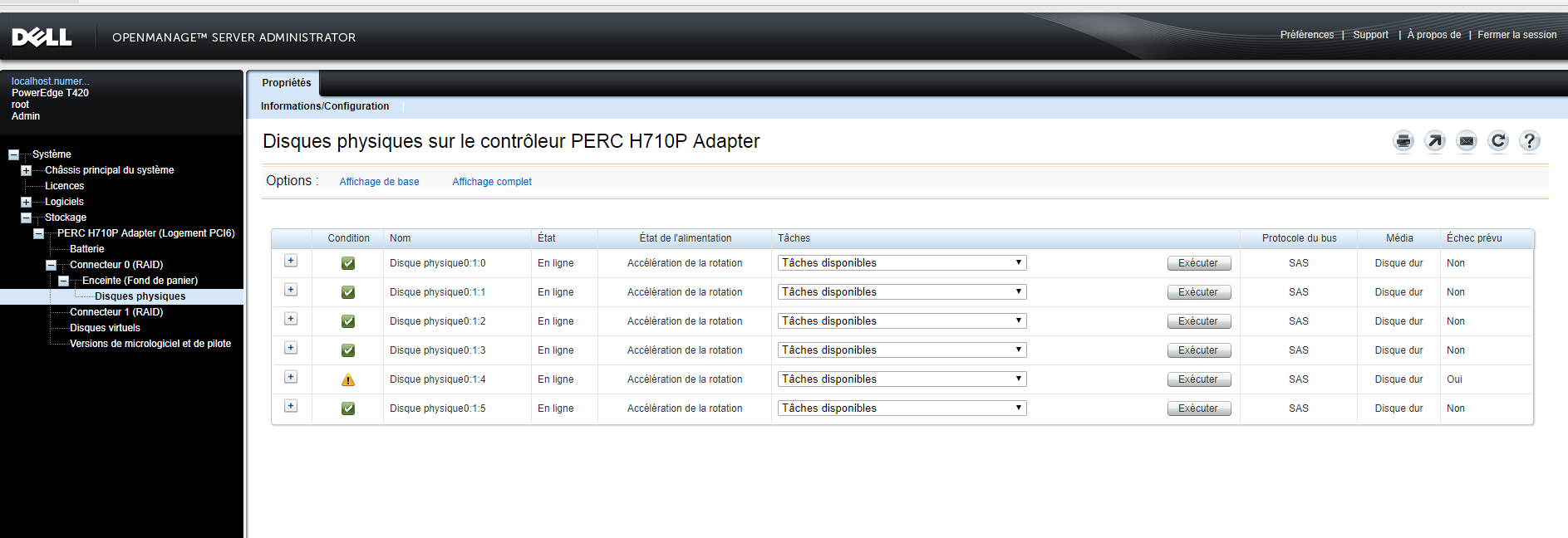Expand row details for Disque physique0:1:3

pos(291,348)
